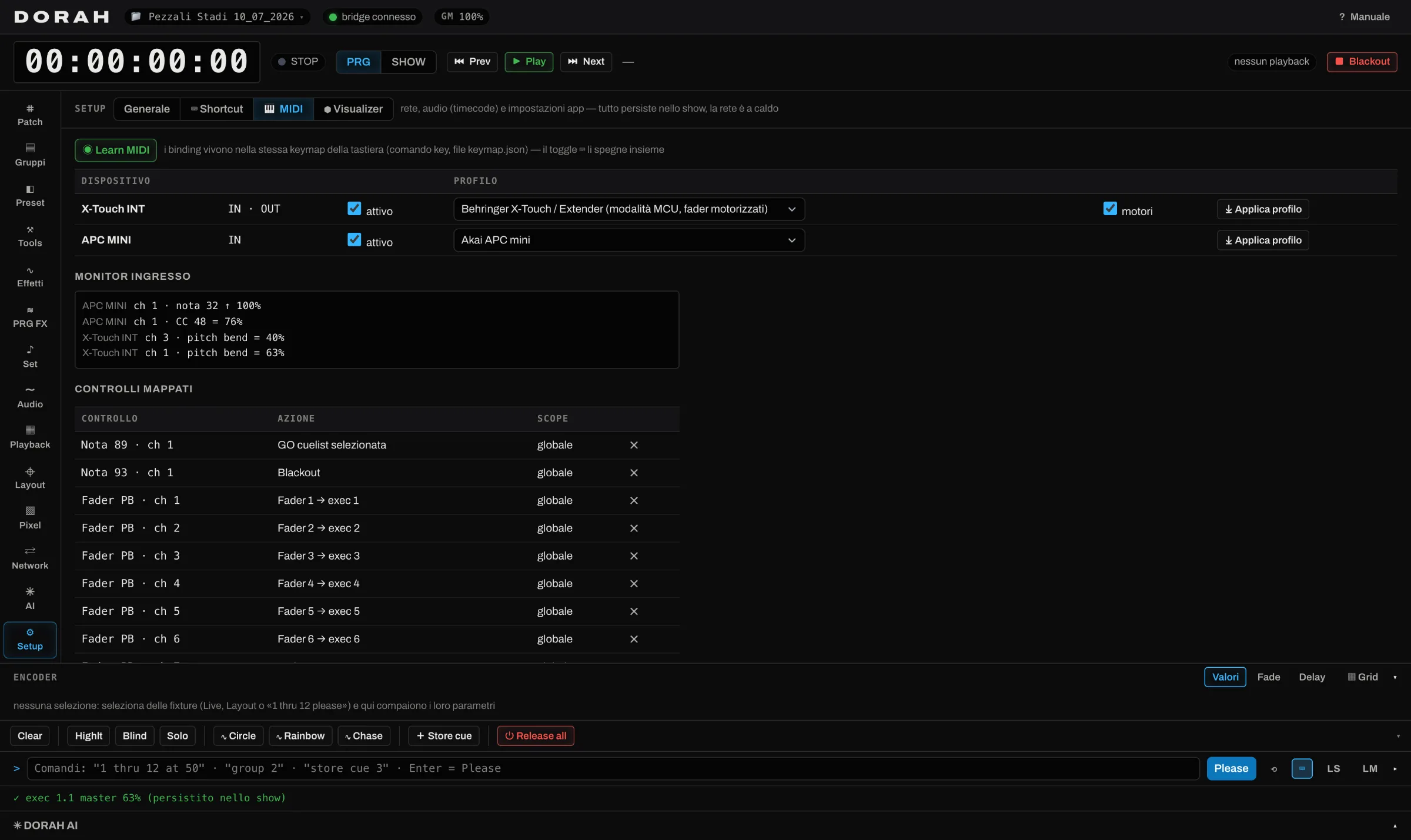Screen dimensions: 1411x840
Task: Select the Delay encoder tab
Action: (1312, 677)
